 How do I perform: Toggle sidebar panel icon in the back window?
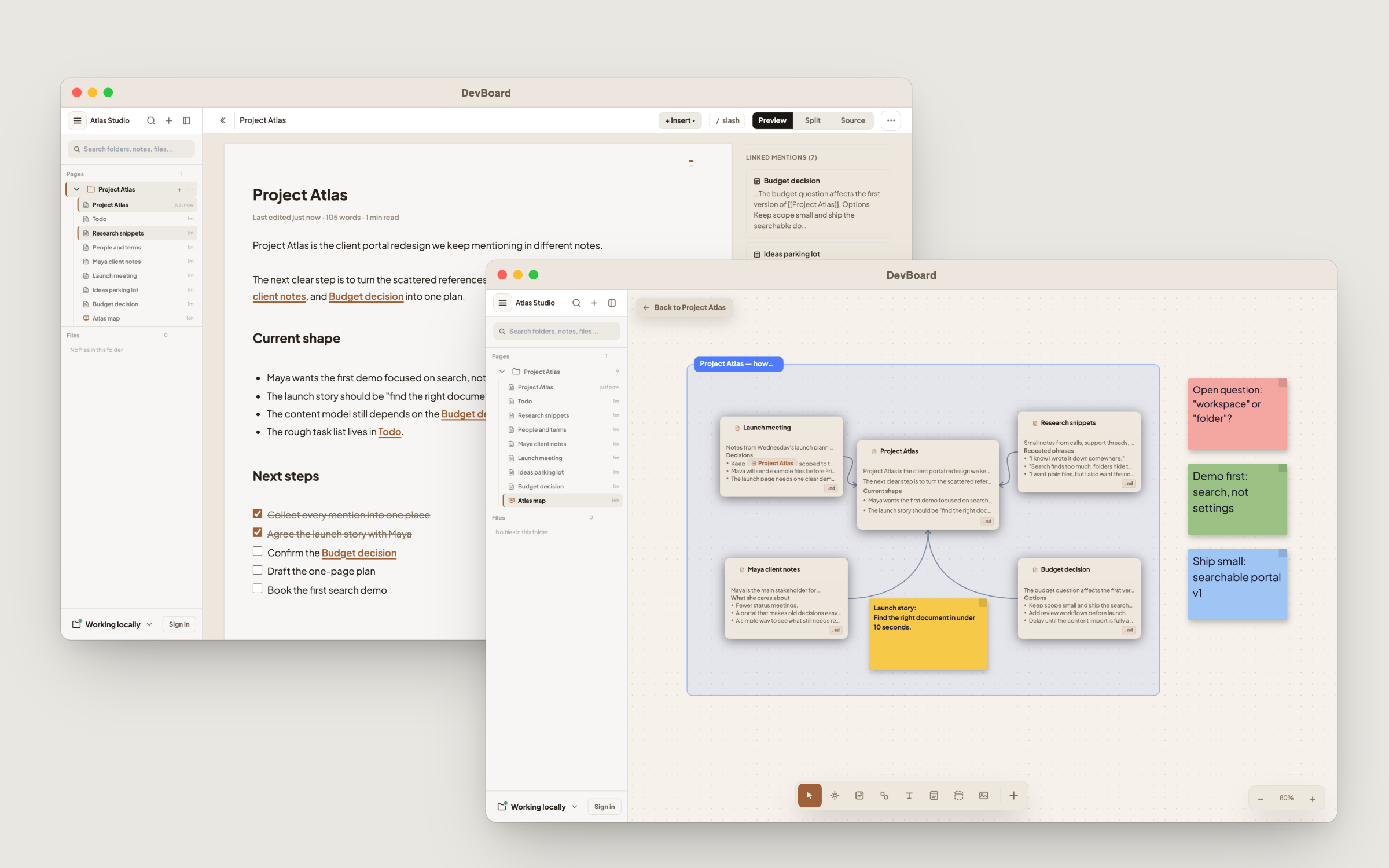[x=186, y=120]
